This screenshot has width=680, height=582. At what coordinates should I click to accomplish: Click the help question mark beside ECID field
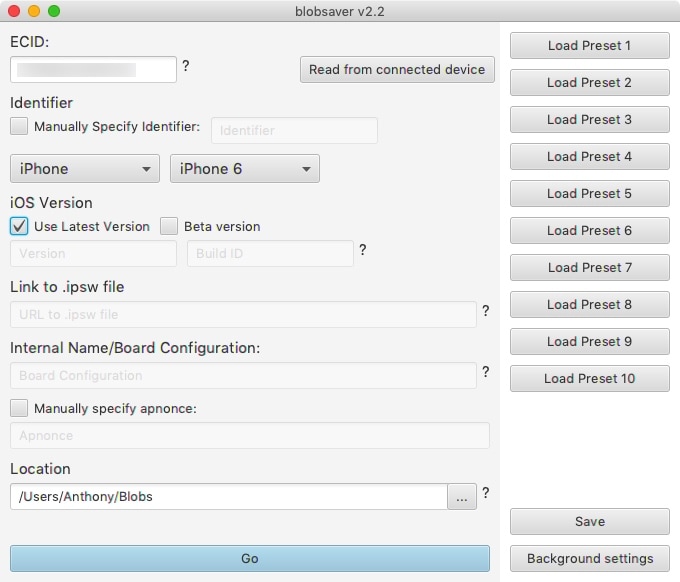pos(186,66)
